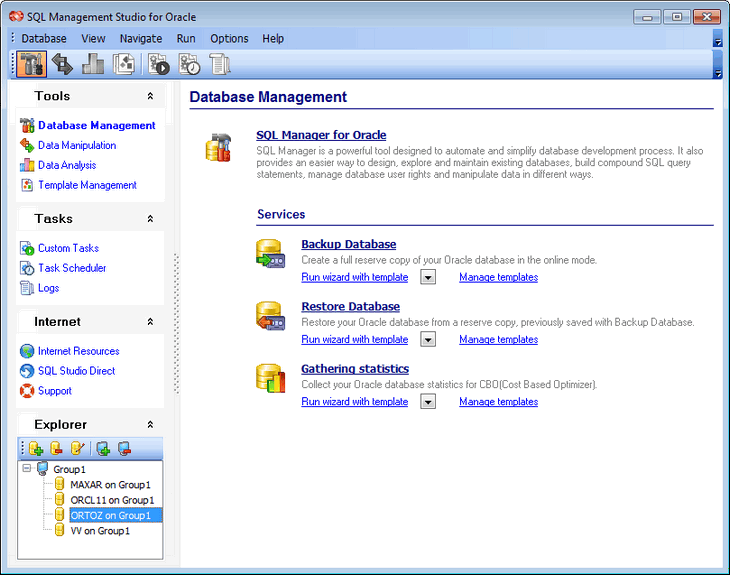Image resolution: width=730 pixels, height=575 pixels.
Task: Open the Custom Tasks toolbar icon
Action: [x=159, y=64]
